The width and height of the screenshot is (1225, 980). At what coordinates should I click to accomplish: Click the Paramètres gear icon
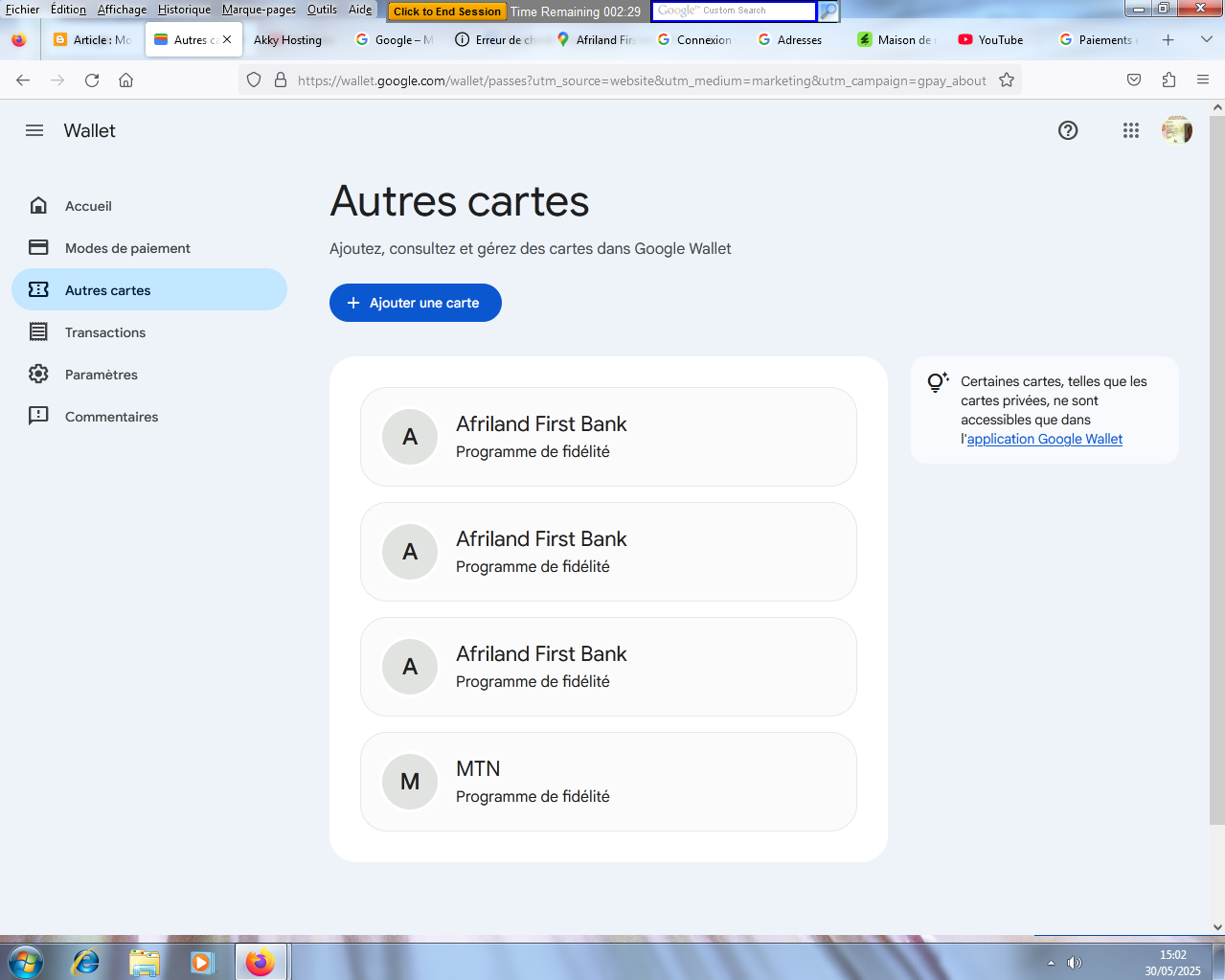(38, 374)
